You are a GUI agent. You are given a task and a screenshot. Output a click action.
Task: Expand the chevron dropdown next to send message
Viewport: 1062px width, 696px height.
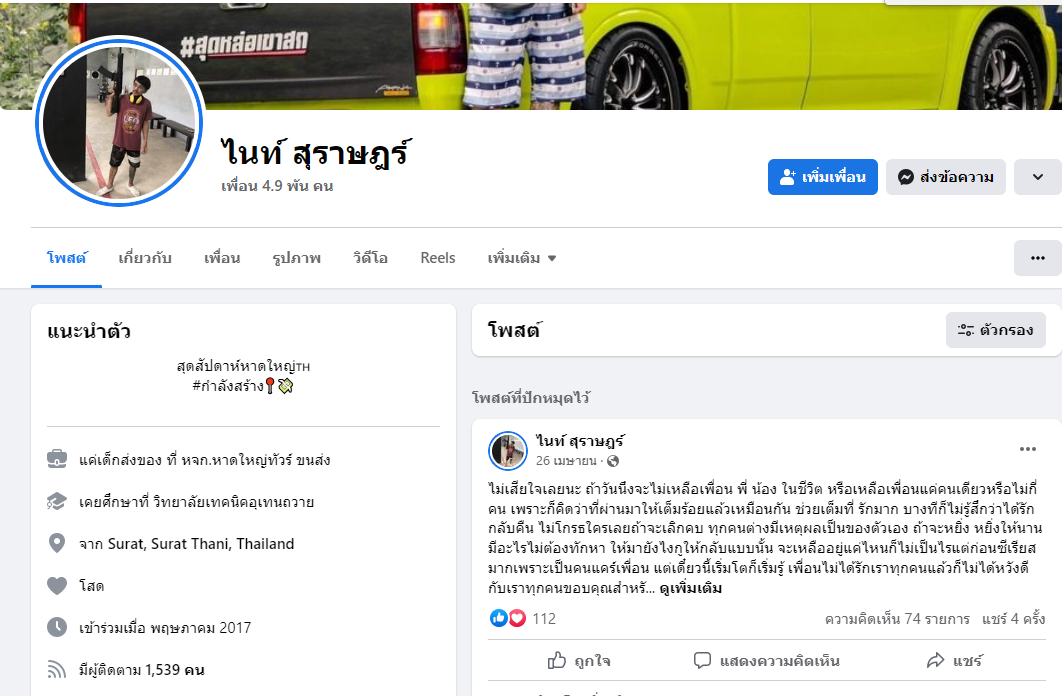pyautogui.click(x=1038, y=177)
